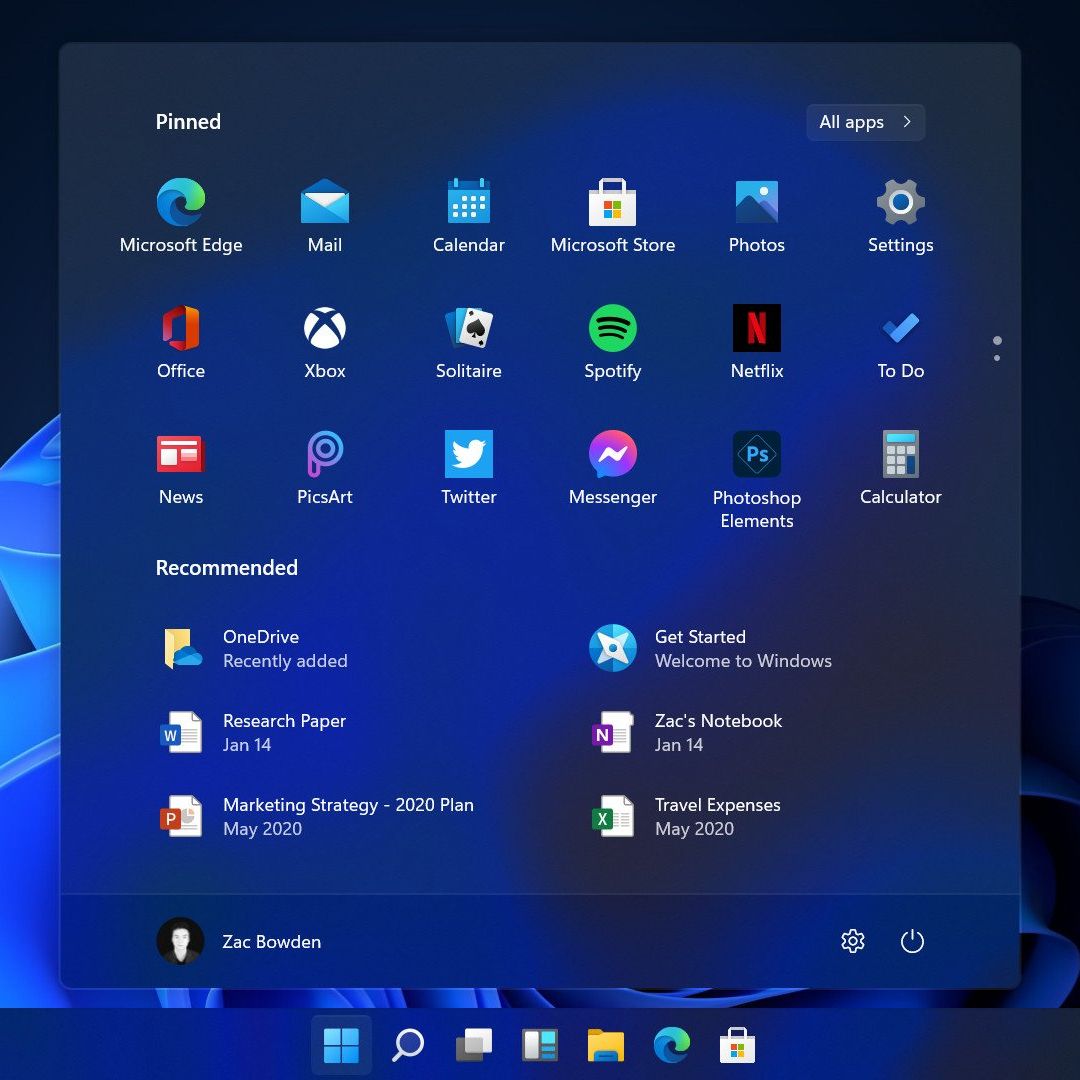Open the power options menu
The image size is (1080, 1080).
point(912,941)
